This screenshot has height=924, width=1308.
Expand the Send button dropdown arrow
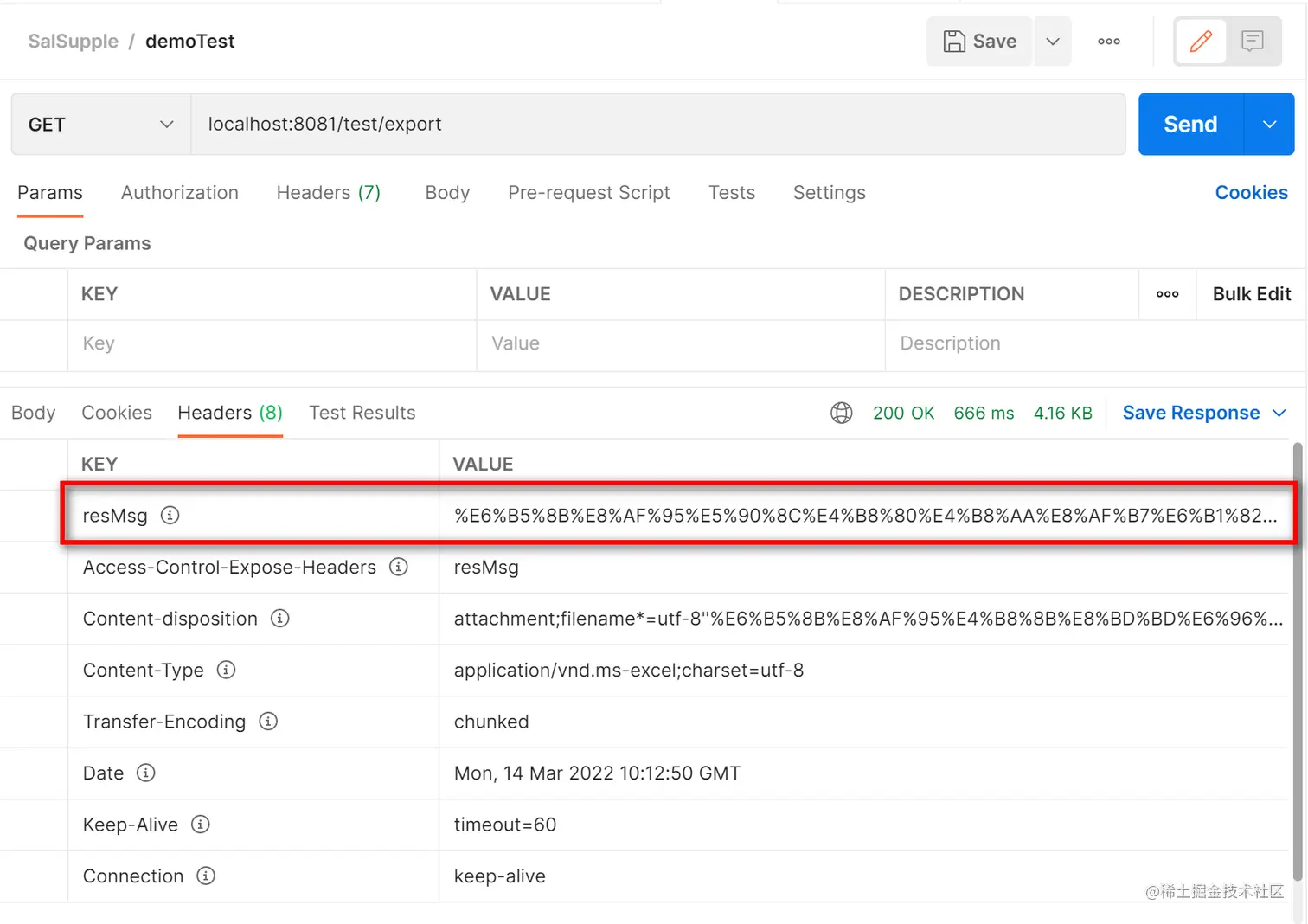(1269, 125)
